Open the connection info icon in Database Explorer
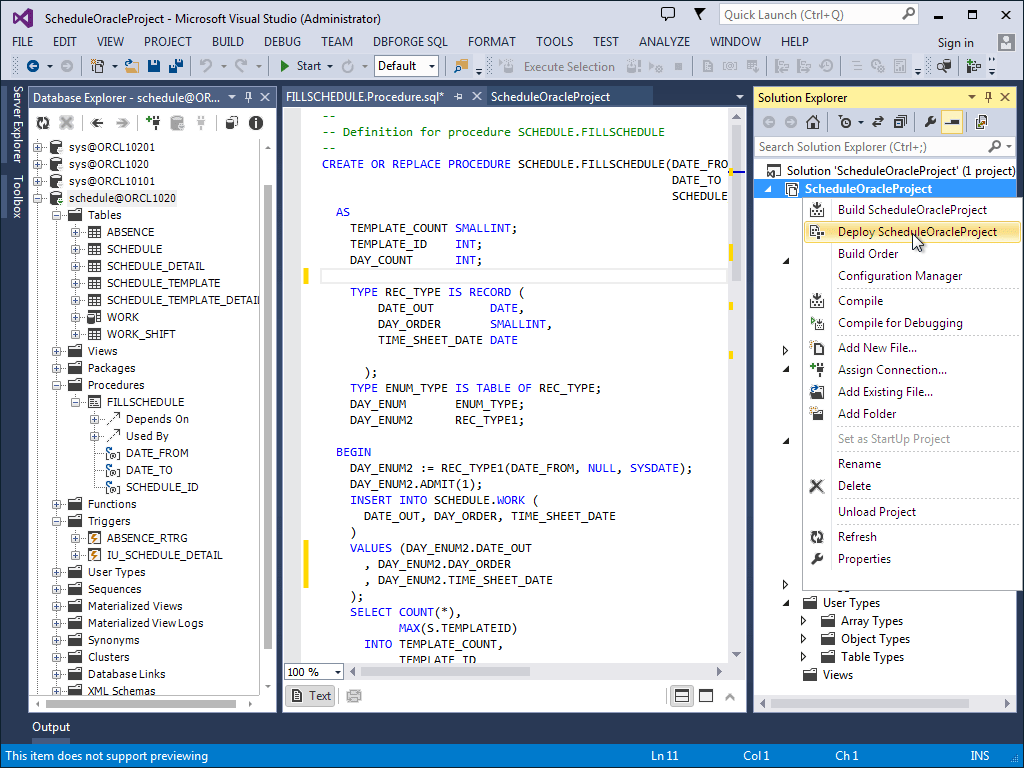1024x768 pixels. point(255,123)
